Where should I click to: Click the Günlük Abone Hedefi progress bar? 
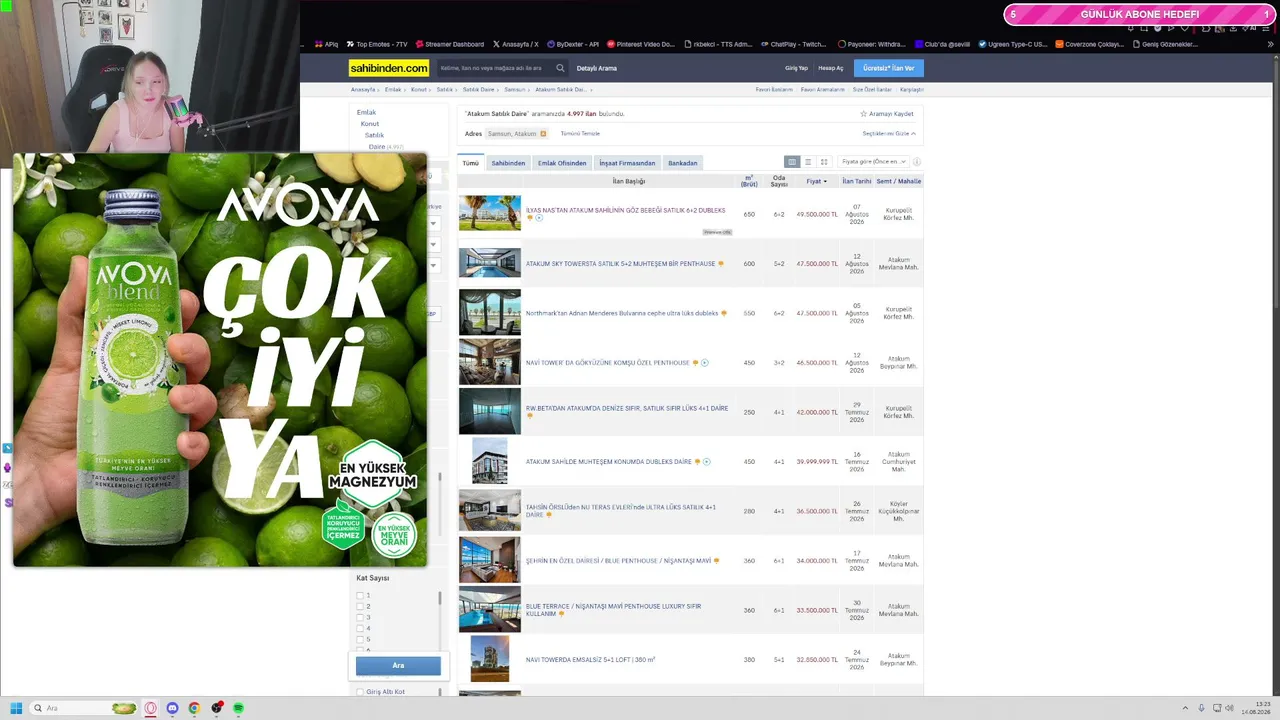pos(1139,14)
